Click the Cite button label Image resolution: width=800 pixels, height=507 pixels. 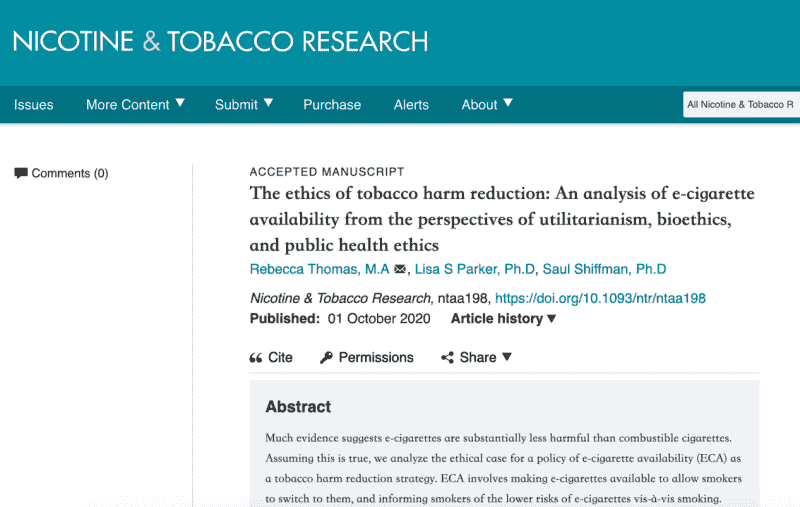click(280, 358)
